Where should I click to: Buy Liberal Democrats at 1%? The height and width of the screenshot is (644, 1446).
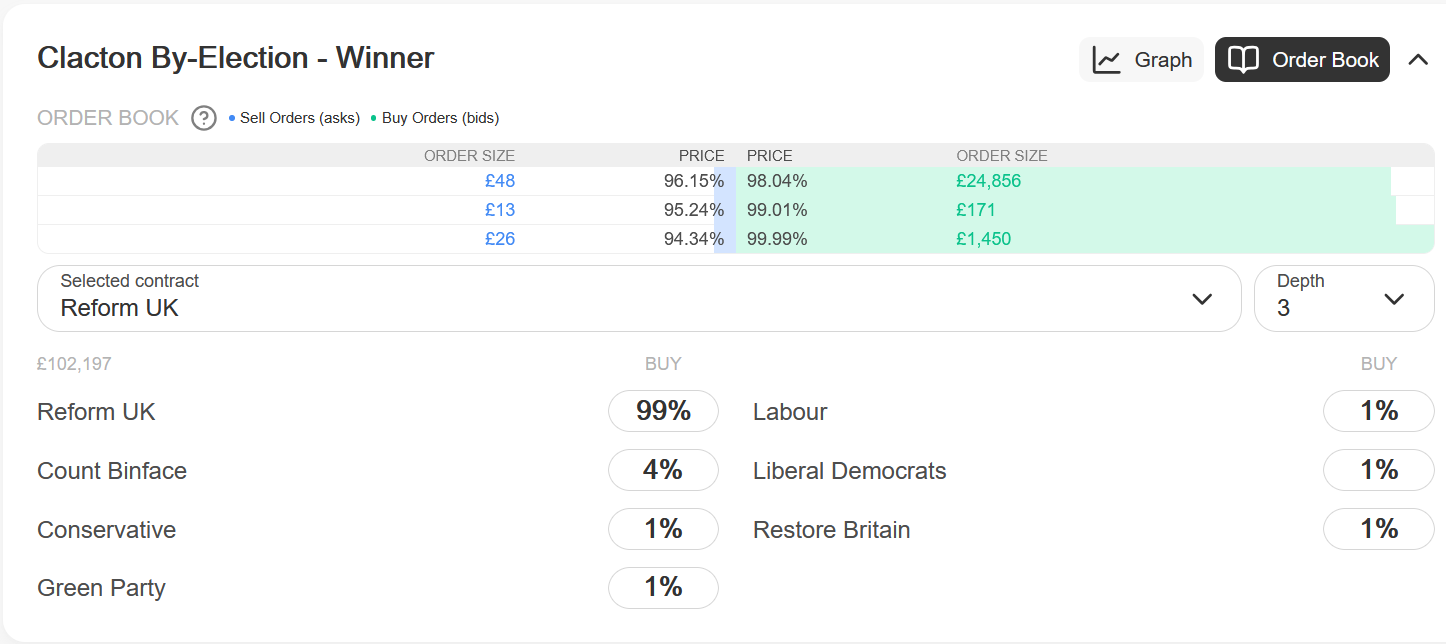point(1379,470)
